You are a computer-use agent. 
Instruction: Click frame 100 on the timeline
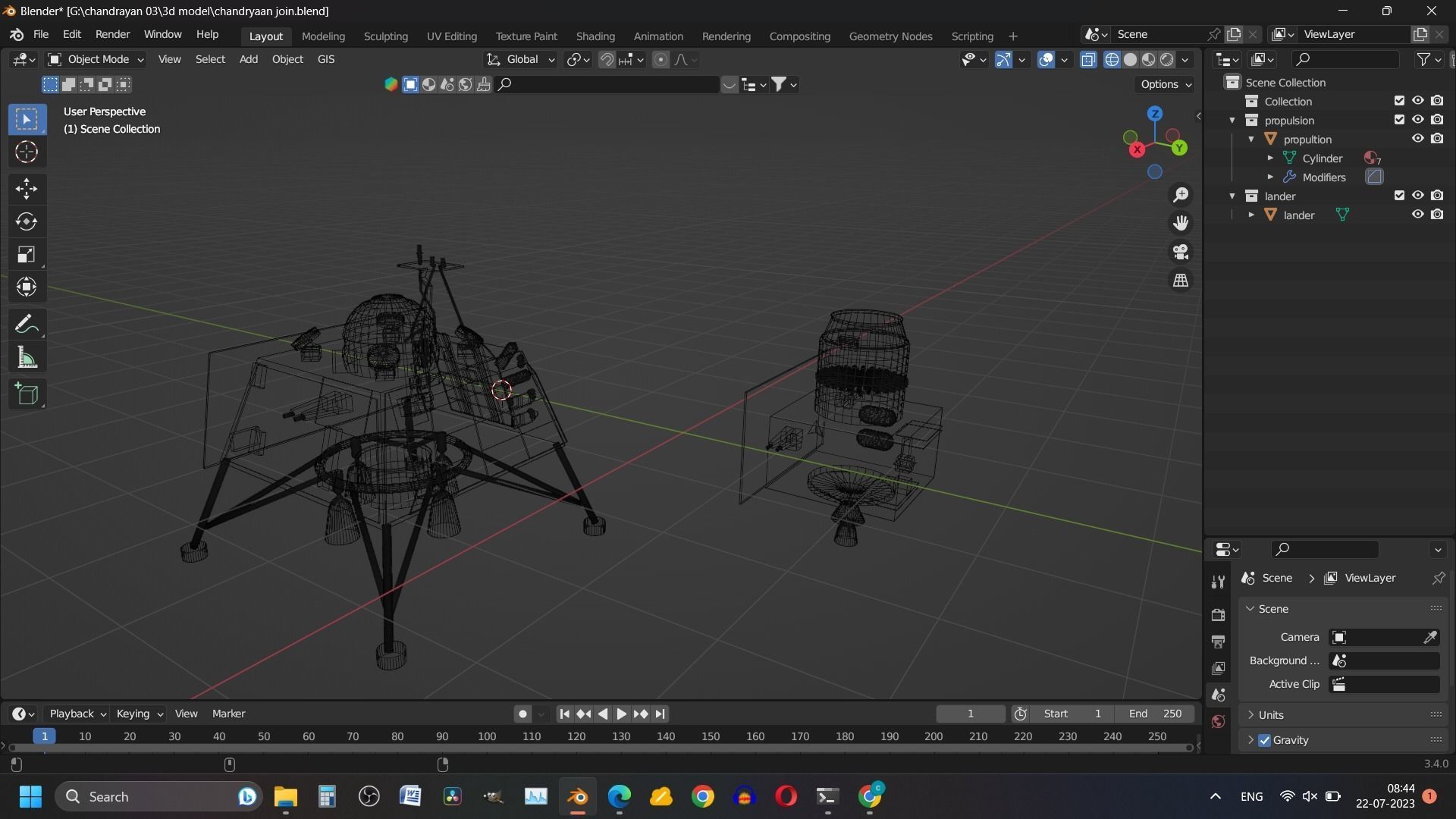coord(487,736)
